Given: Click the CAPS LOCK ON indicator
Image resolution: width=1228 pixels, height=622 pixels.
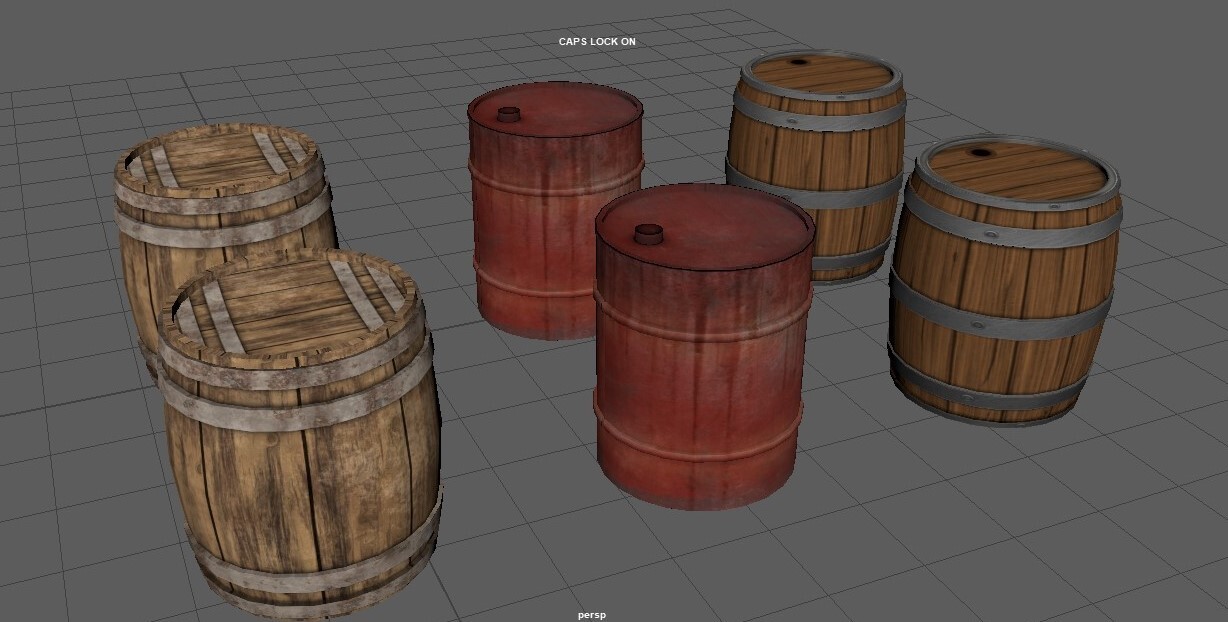Looking at the screenshot, I should [x=597, y=42].
